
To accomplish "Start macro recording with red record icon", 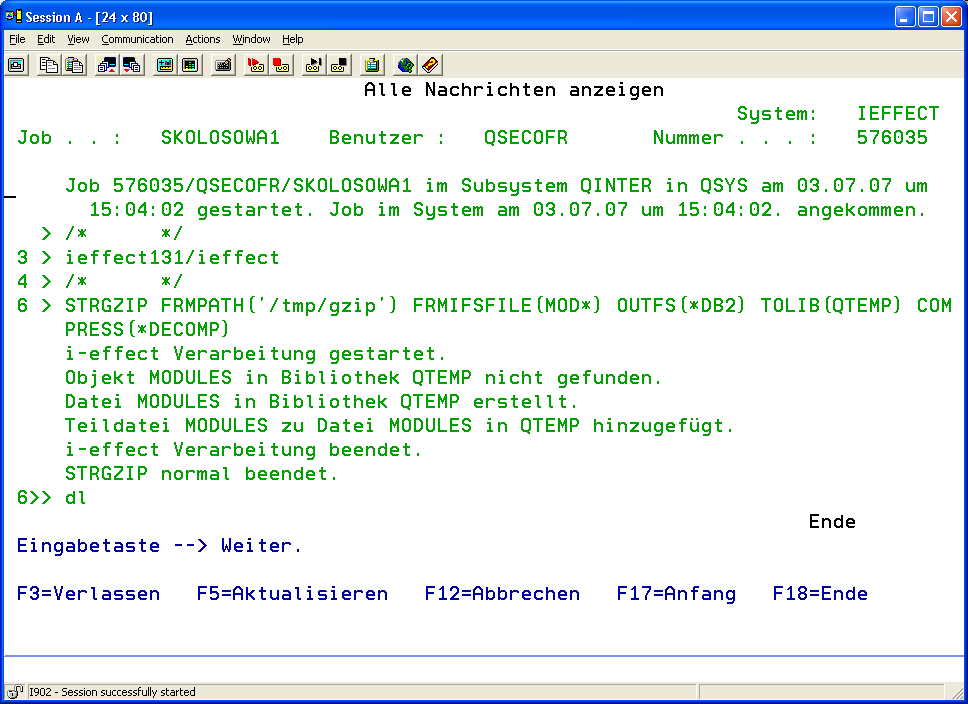I will (x=256, y=65).
